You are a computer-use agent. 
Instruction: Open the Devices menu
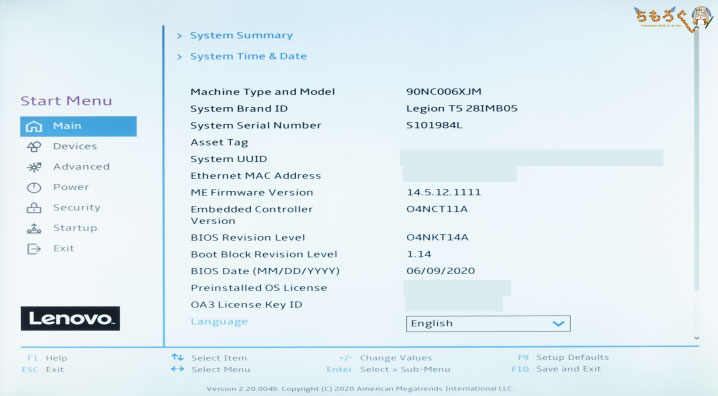(x=75, y=146)
